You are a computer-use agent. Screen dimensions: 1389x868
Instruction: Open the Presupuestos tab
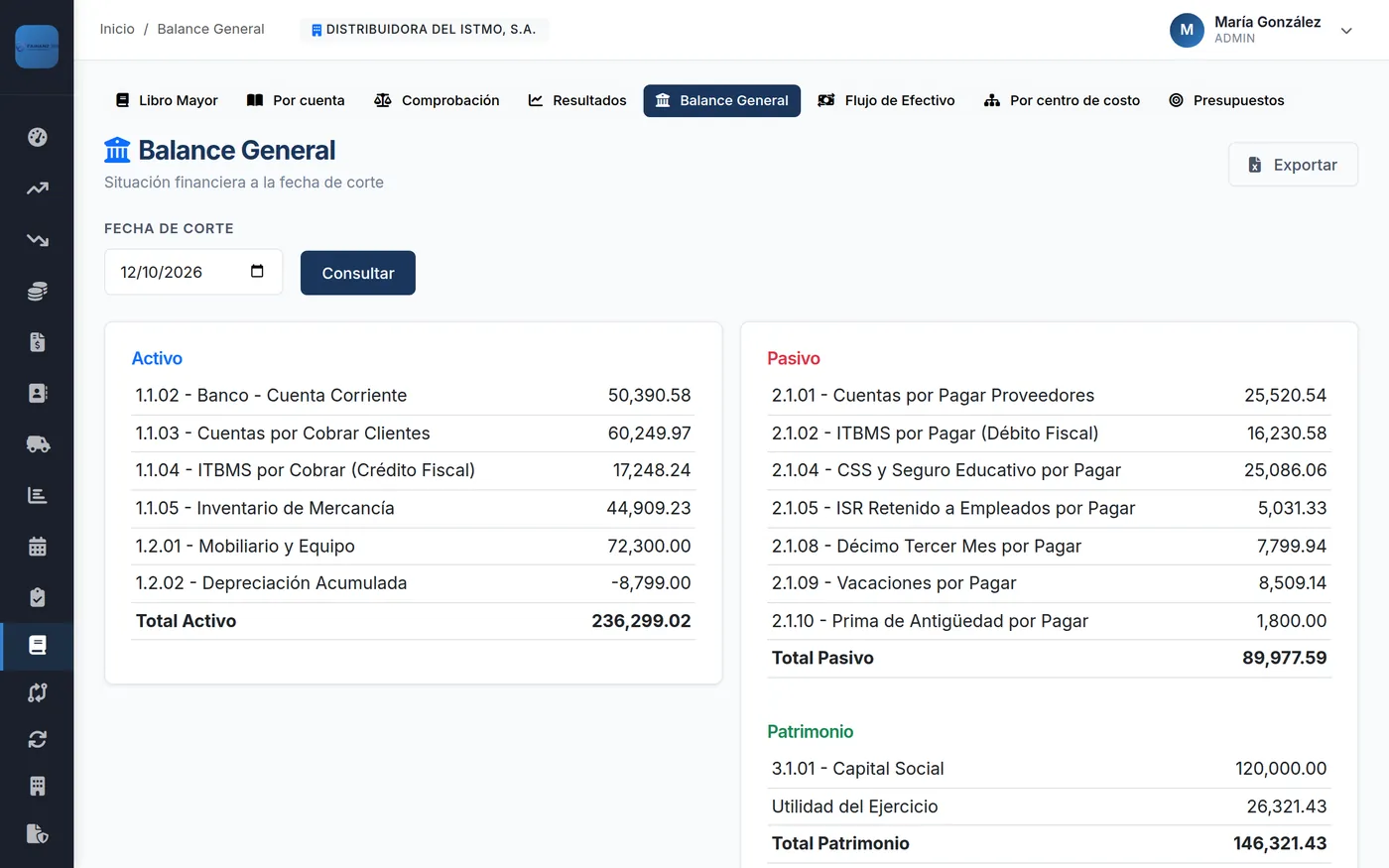[x=1226, y=100]
